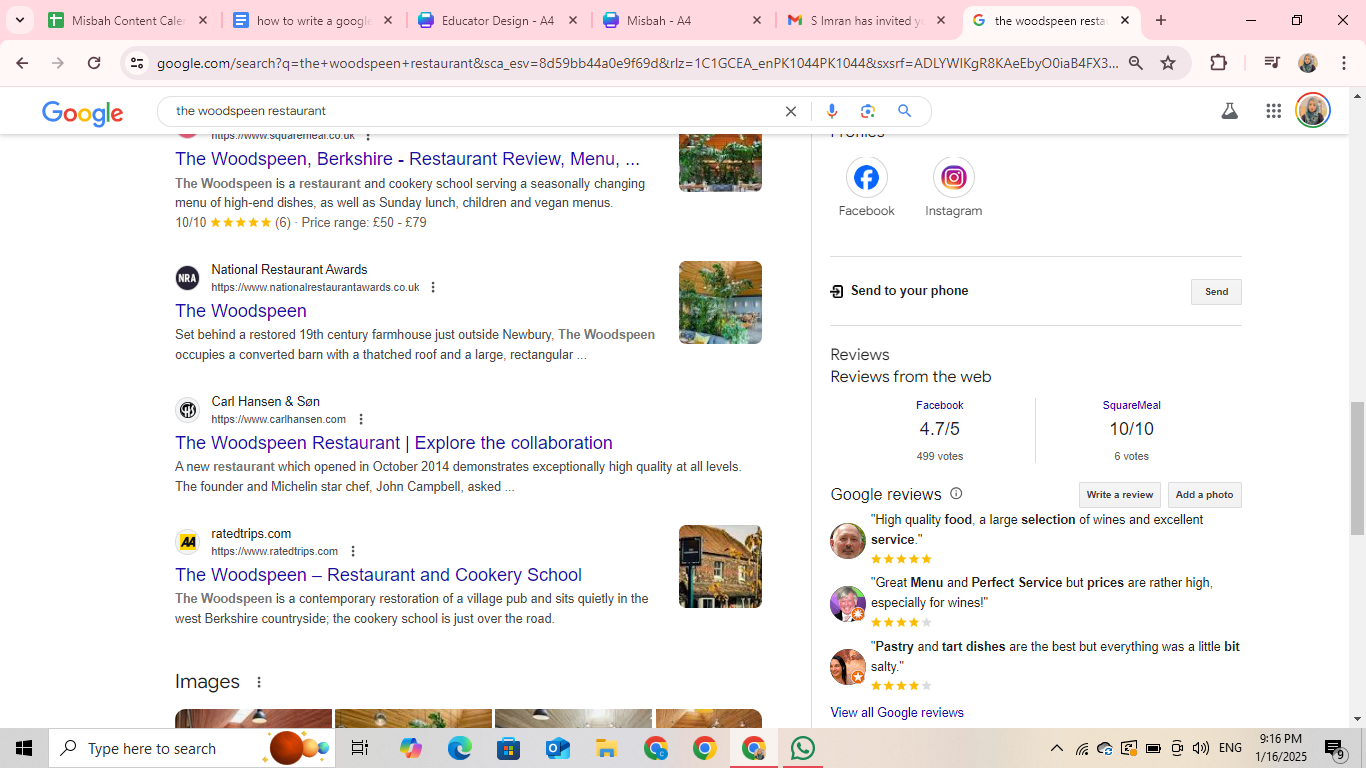Switch to the S Imran has invited Gmail tab
This screenshot has width=1366, height=768.
coord(868,20)
